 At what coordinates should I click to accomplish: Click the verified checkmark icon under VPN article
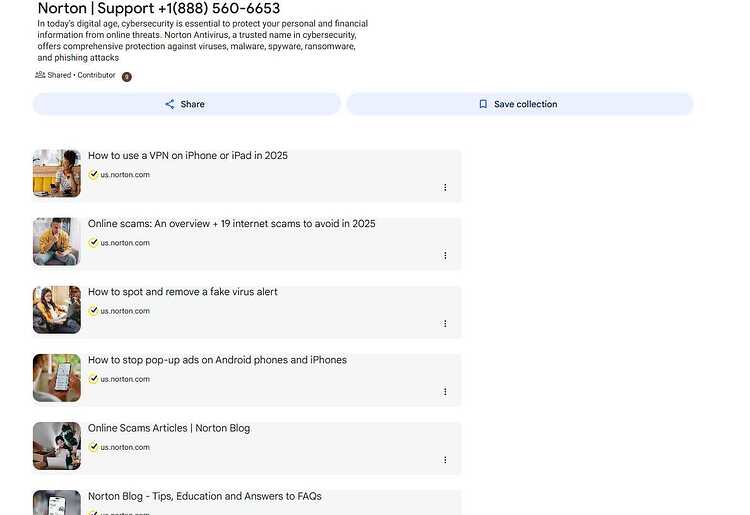point(93,175)
